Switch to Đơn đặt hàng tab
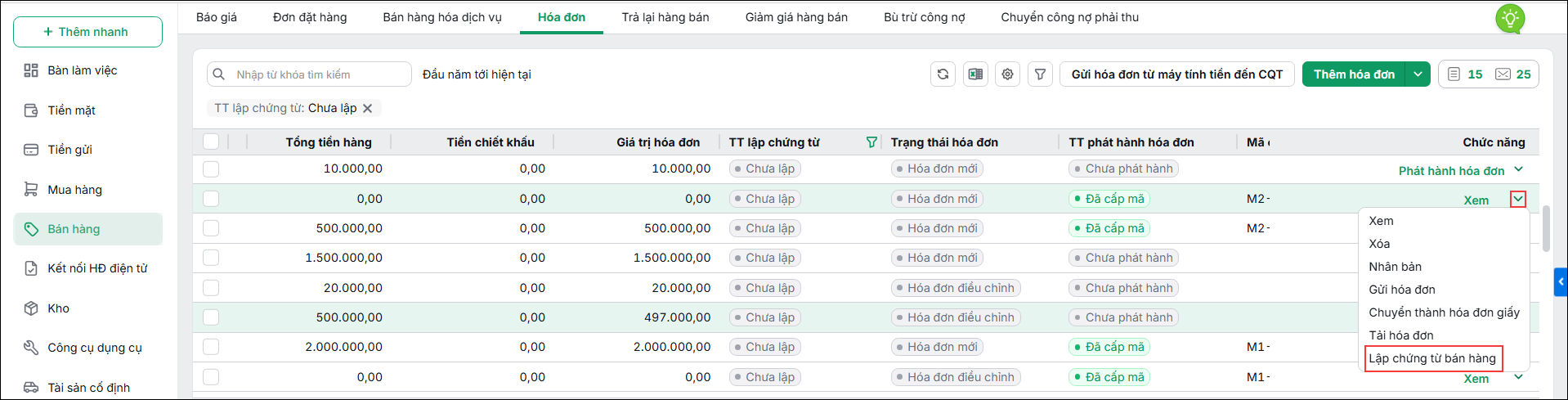1568x400 pixels. tap(310, 17)
